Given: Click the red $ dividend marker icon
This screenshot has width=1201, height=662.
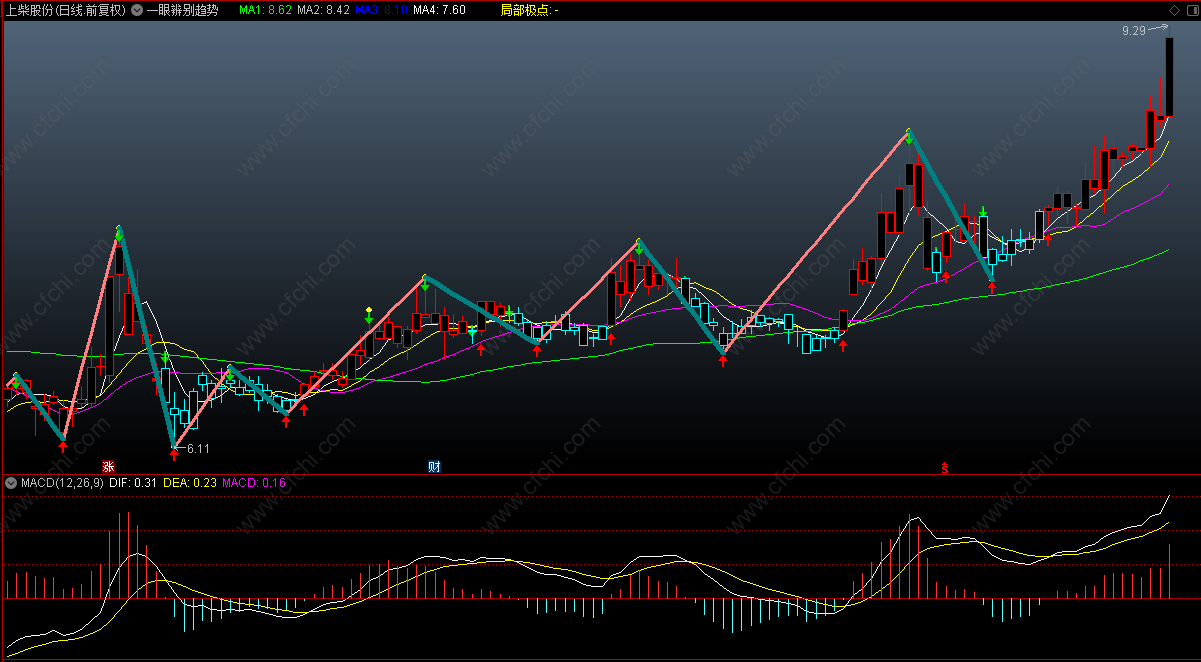Looking at the screenshot, I should coord(943,466).
